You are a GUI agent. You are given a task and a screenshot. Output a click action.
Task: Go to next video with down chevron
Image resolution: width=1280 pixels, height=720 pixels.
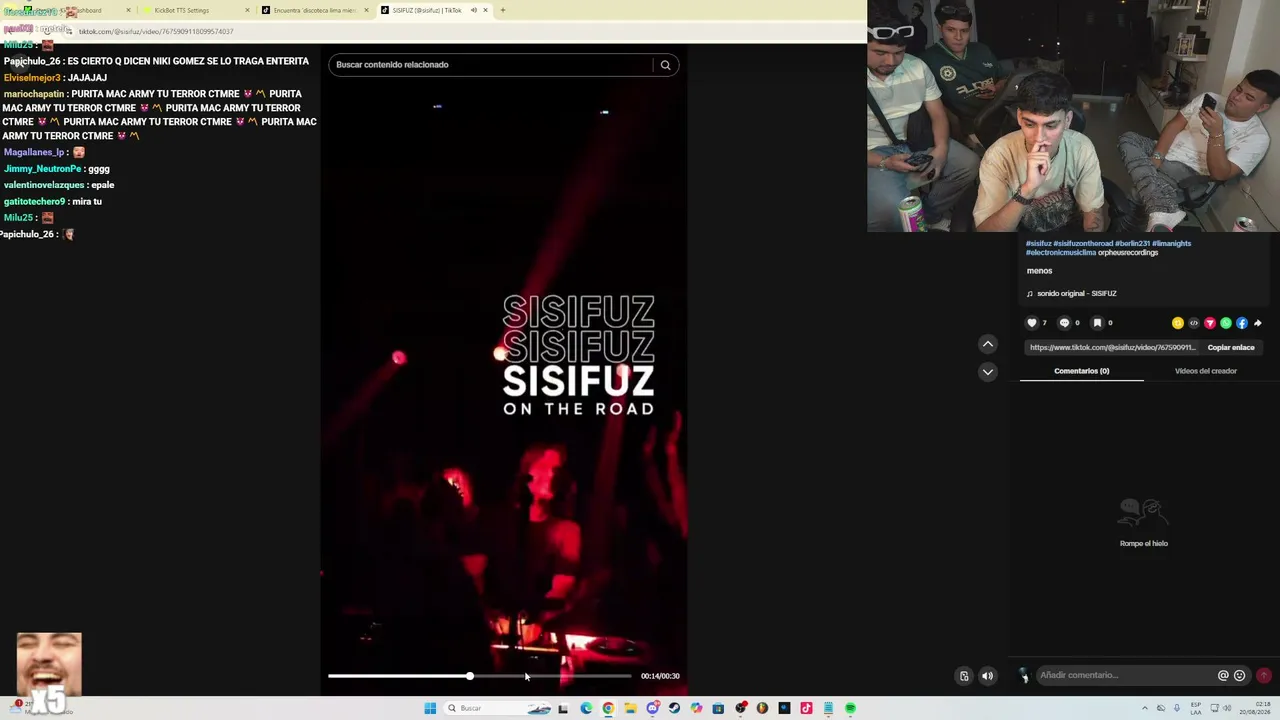click(x=988, y=372)
